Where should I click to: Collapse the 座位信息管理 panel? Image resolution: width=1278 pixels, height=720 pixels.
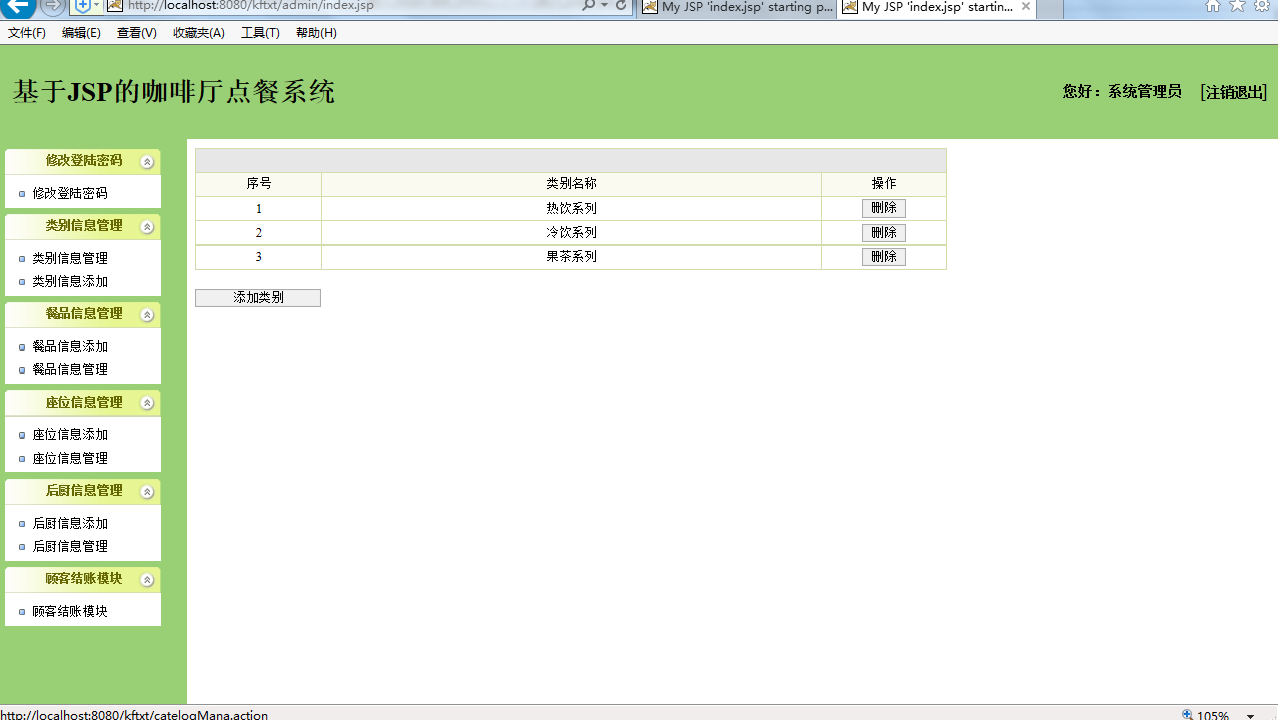click(x=147, y=403)
